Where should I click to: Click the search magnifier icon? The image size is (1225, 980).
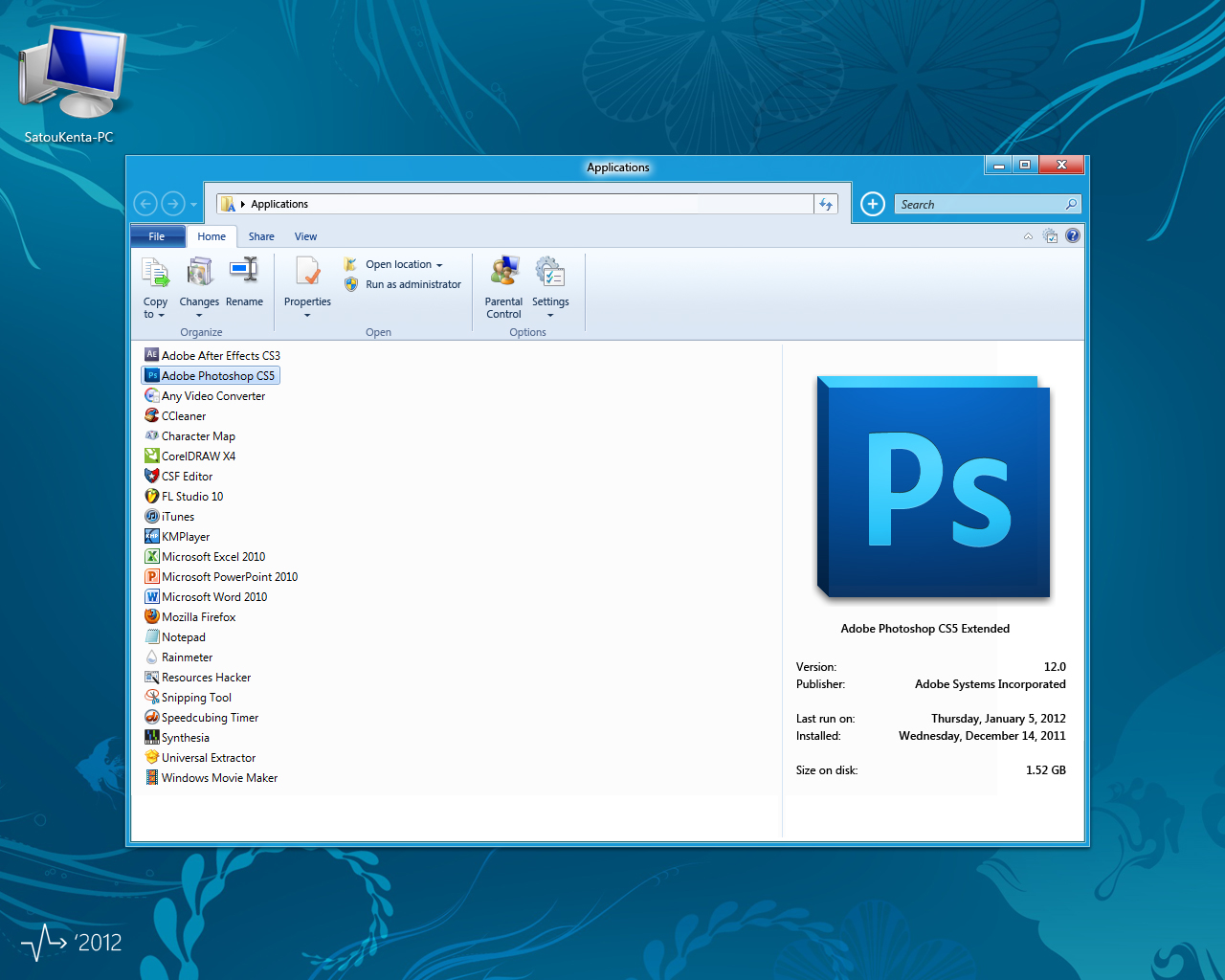[x=1071, y=204]
